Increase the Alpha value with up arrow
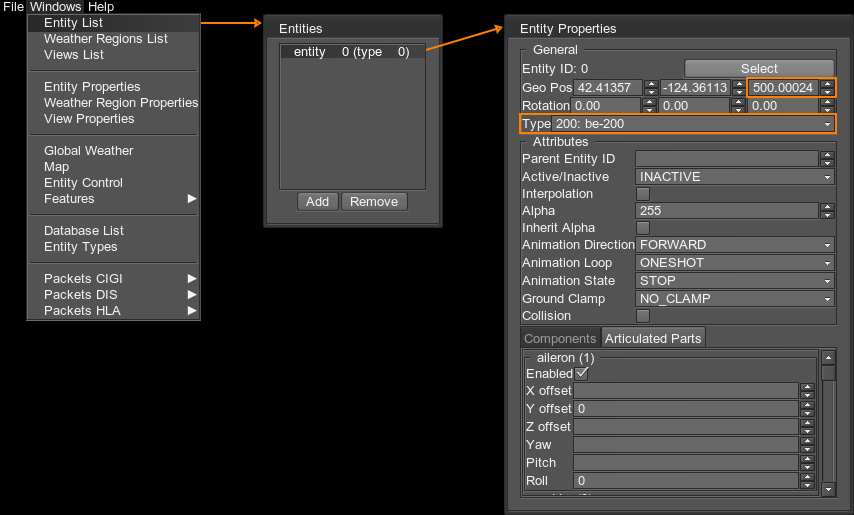This screenshot has width=854, height=515. [827, 207]
